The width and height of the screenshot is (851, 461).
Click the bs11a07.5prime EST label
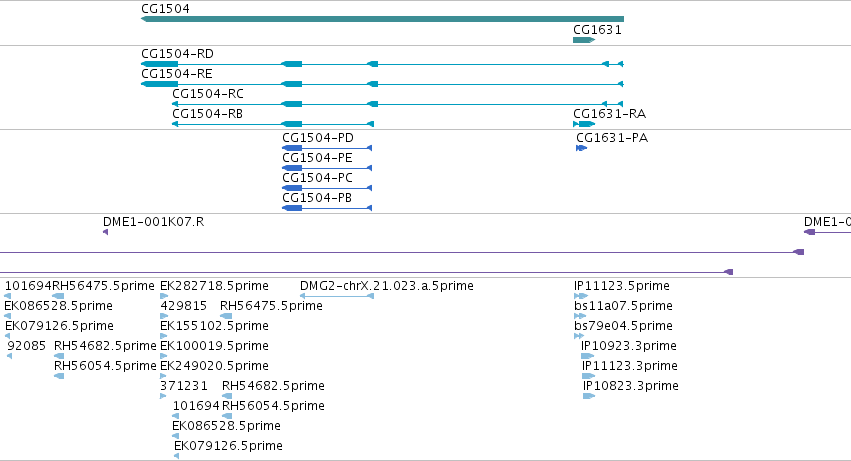coord(623,306)
